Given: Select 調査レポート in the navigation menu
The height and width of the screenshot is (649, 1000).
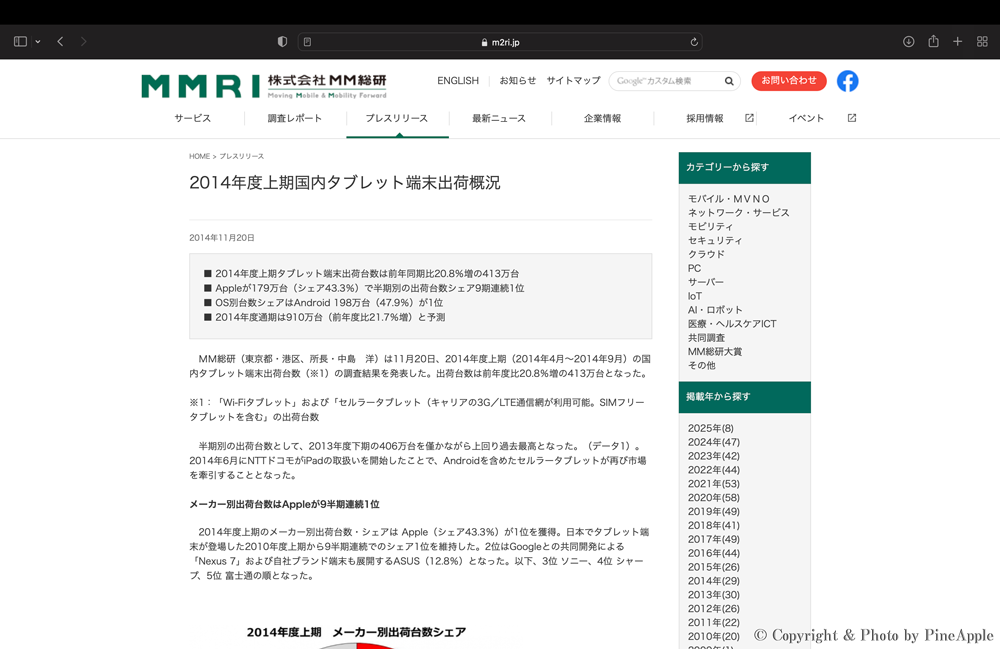Looking at the screenshot, I should tap(295, 118).
